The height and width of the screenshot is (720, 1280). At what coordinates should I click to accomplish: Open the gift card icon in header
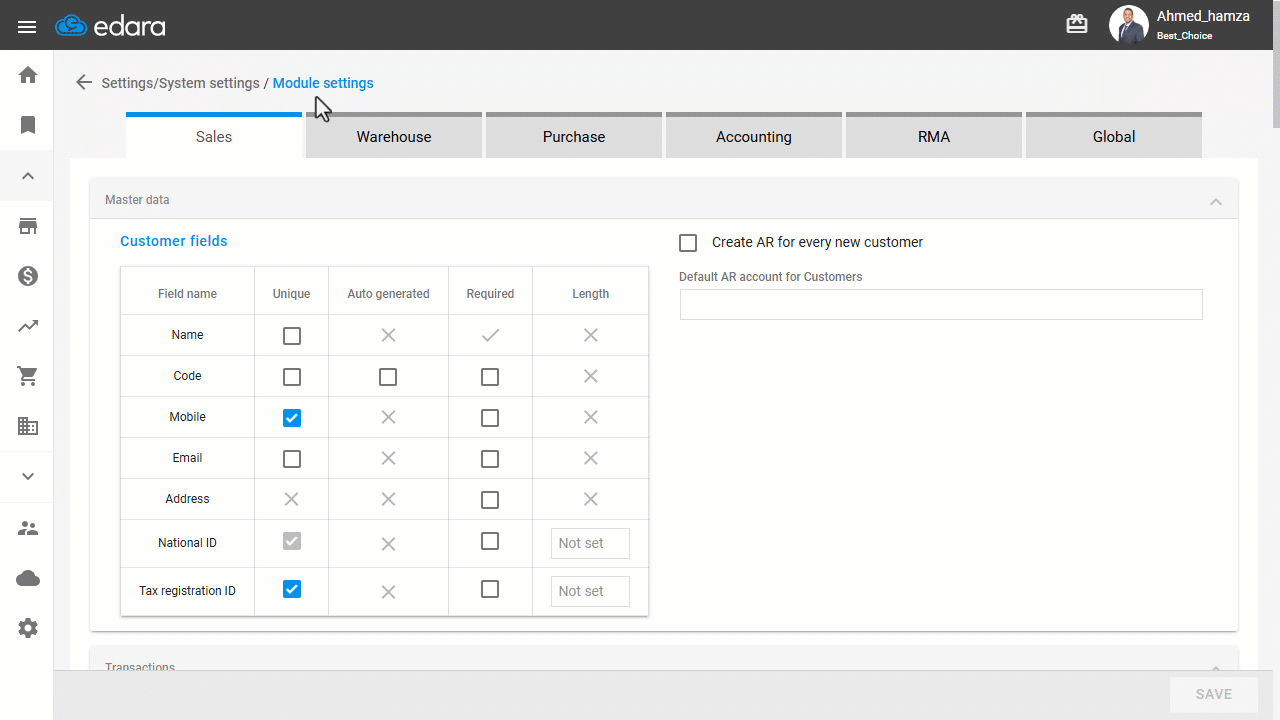coord(1077,24)
